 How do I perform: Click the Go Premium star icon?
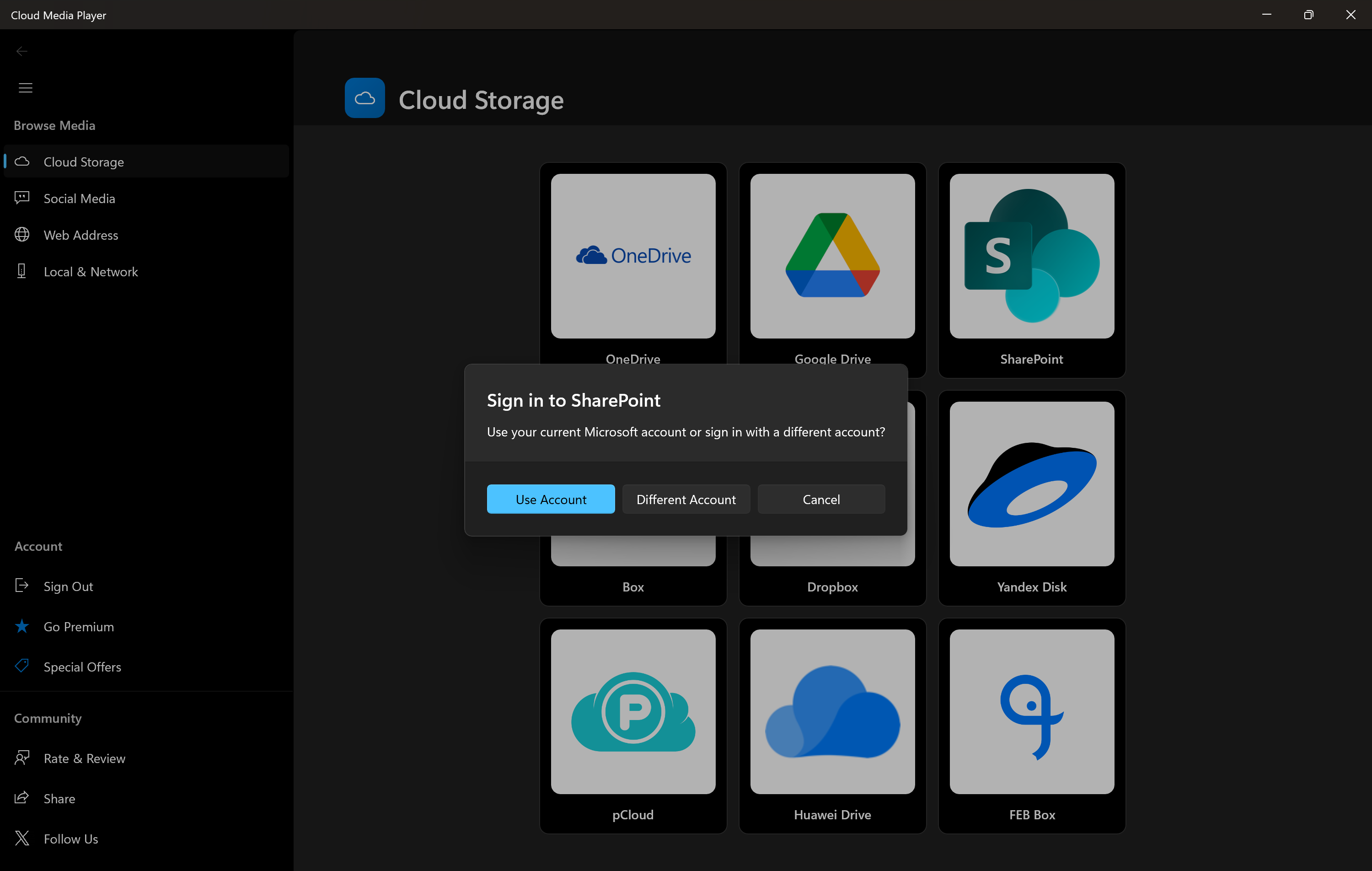21,626
